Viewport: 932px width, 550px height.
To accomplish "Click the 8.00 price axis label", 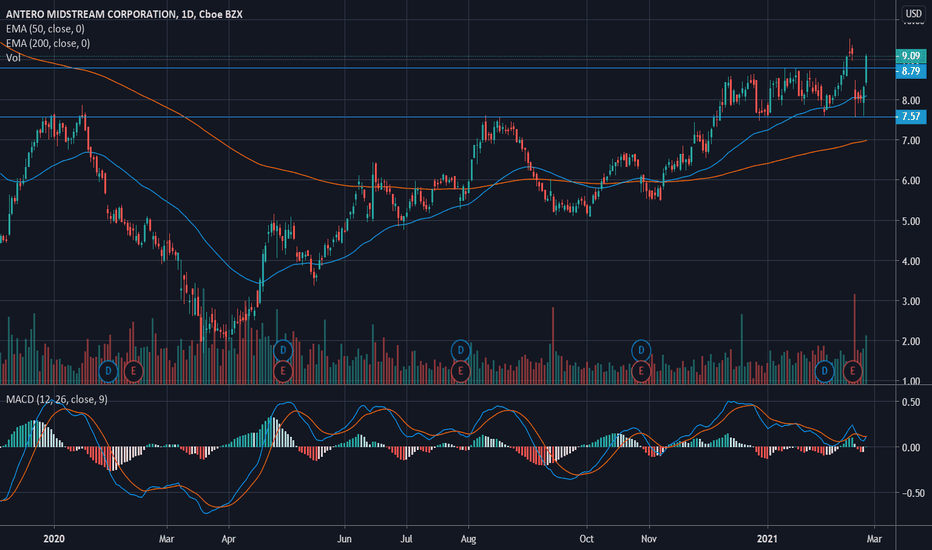I will (911, 100).
